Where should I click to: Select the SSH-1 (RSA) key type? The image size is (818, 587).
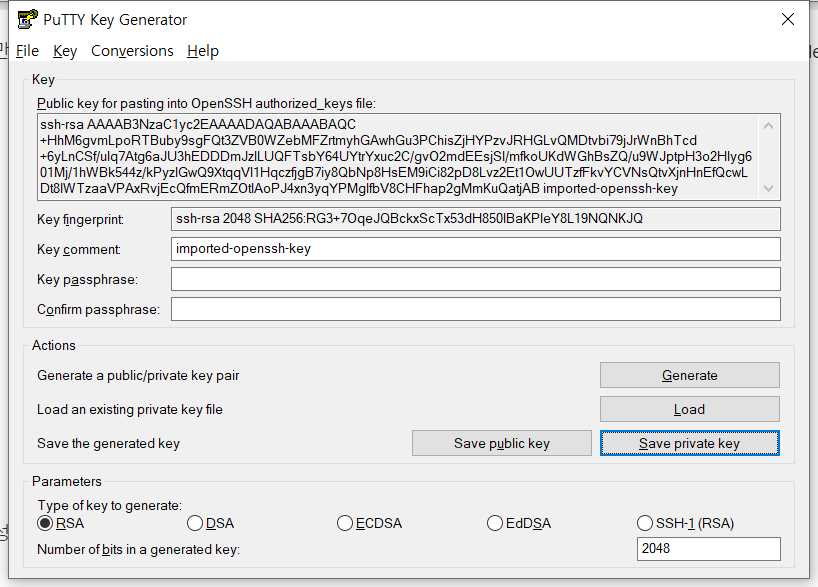(685, 523)
